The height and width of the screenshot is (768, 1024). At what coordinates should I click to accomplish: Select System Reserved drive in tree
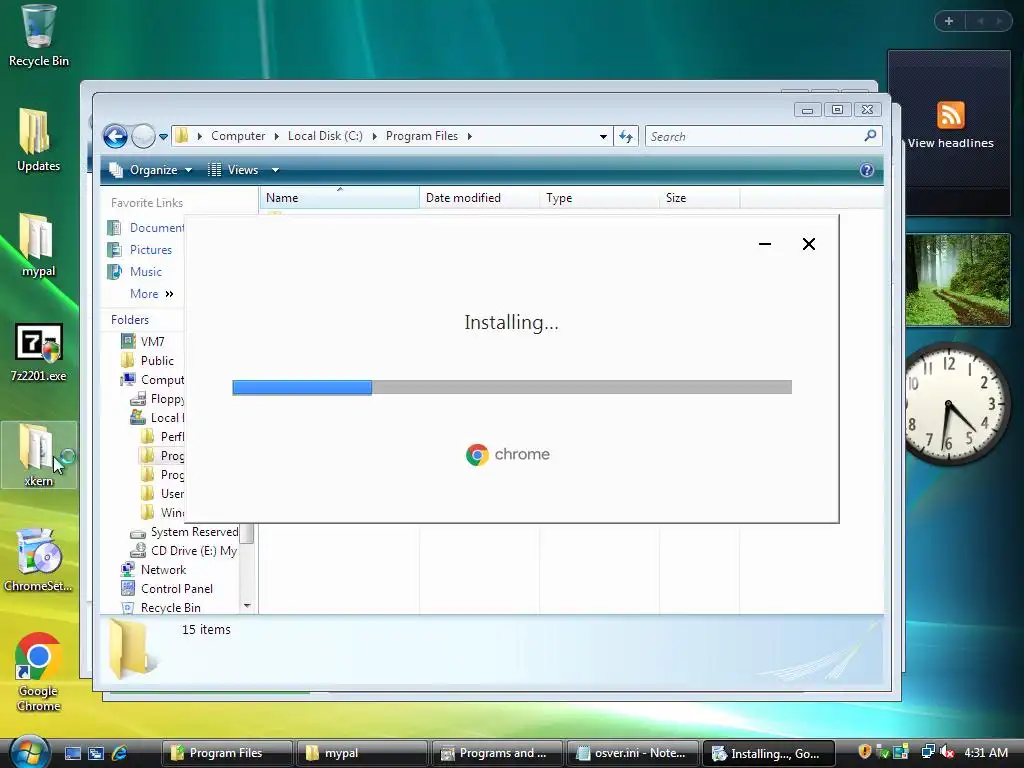[x=185, y=532]
